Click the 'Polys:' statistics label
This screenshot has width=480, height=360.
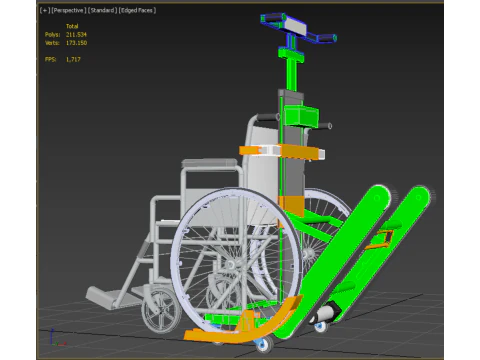[x=52, y=34]
